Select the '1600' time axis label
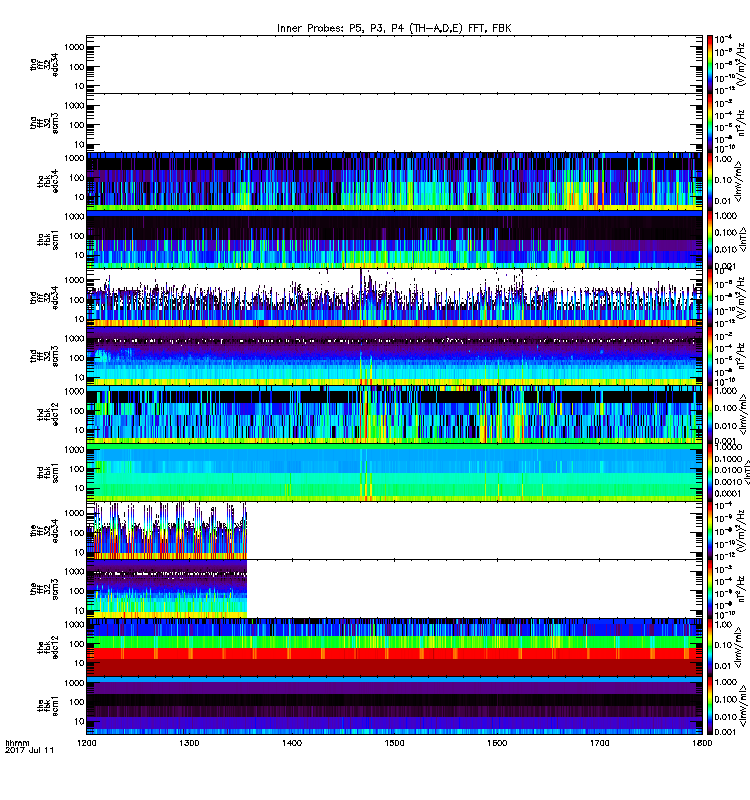The image size is (750, 800). 497,743
